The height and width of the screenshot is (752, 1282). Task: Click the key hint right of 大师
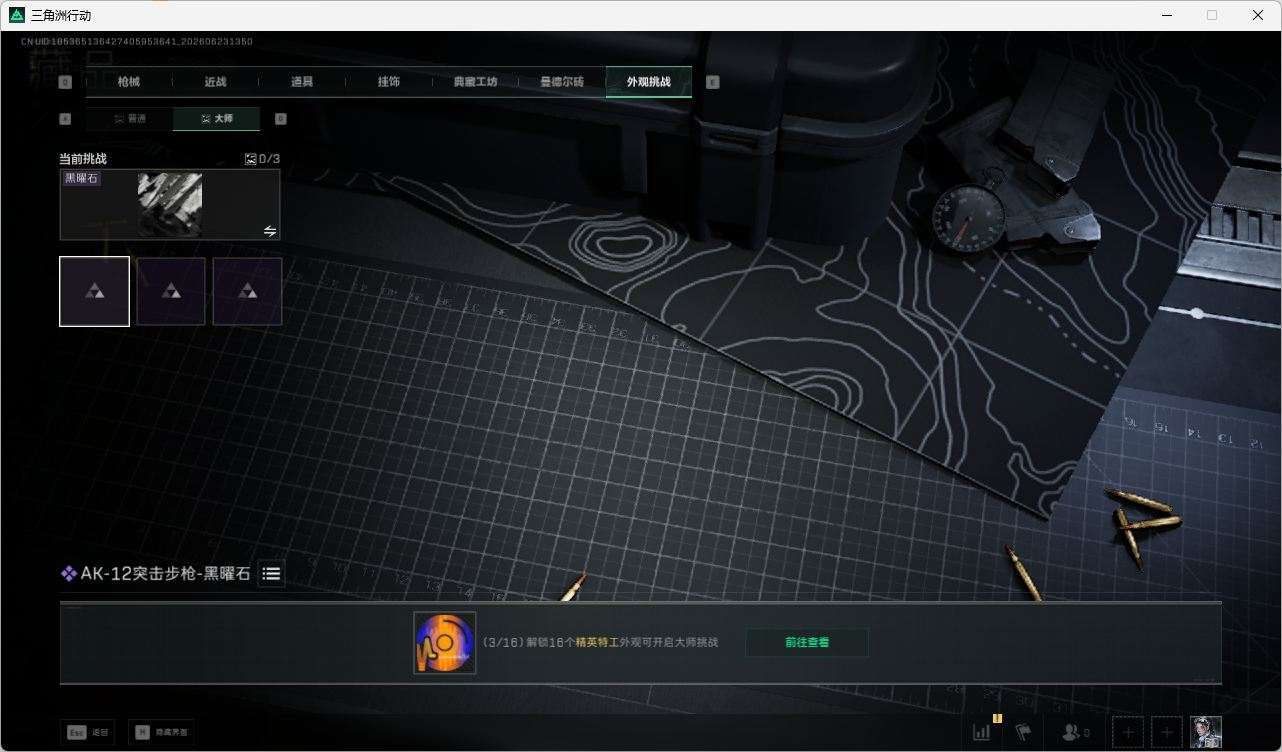click(280, 119)
